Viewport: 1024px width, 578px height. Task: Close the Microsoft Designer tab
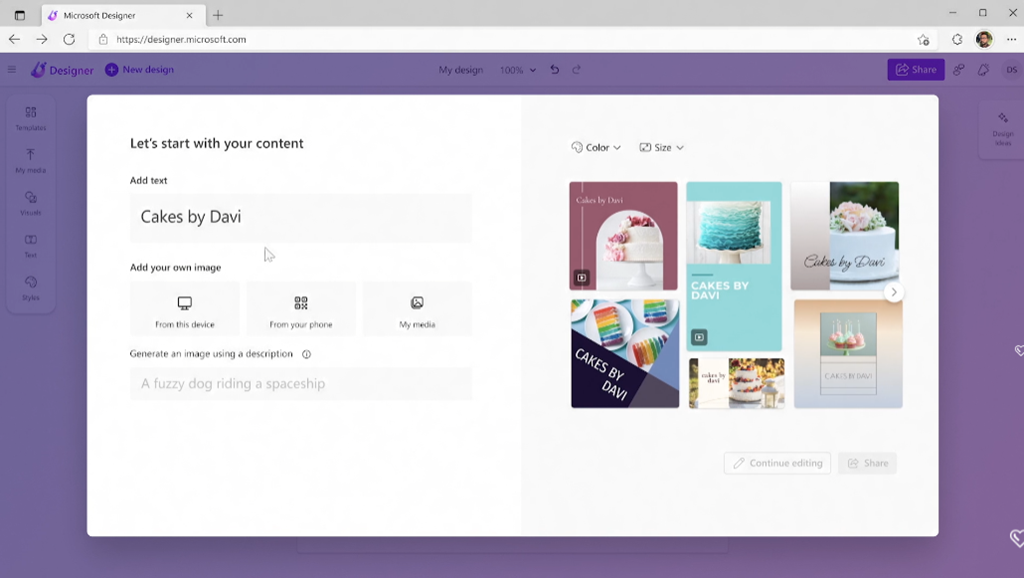189,15
